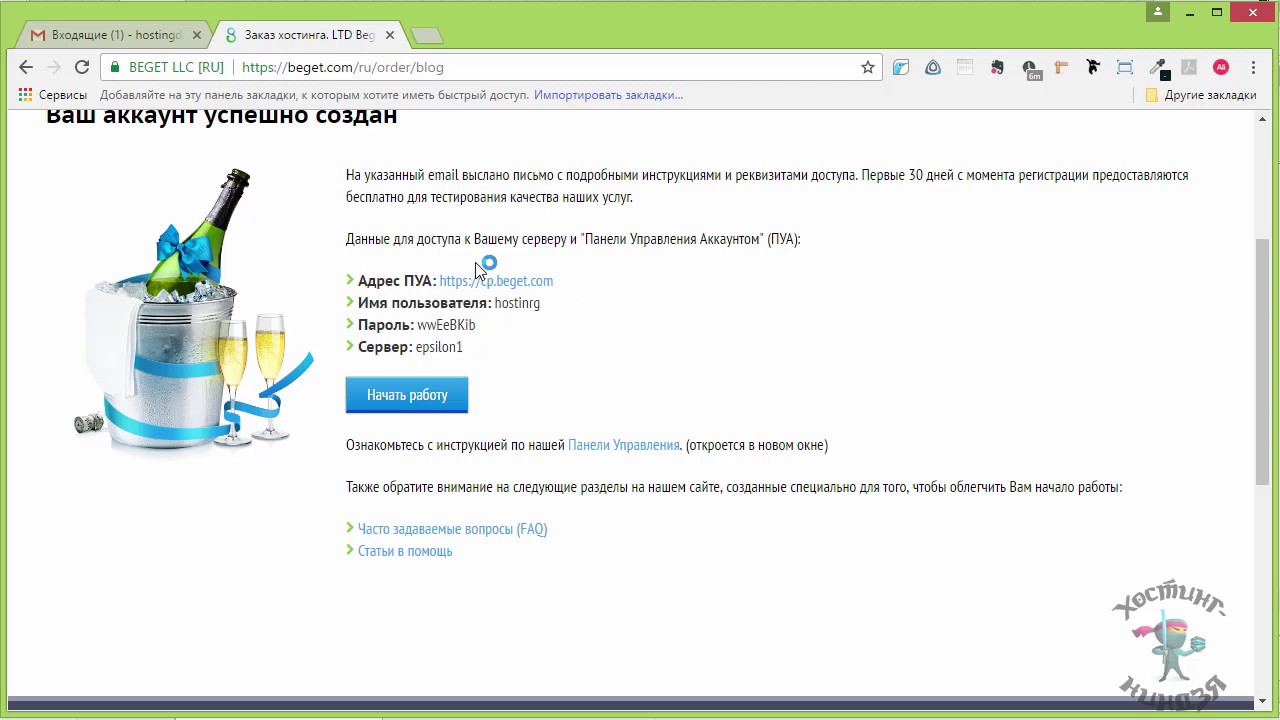Click the wooden signpost extension icon
The width and height of the screenshot is (1280, 720).
pos(1061,67)
